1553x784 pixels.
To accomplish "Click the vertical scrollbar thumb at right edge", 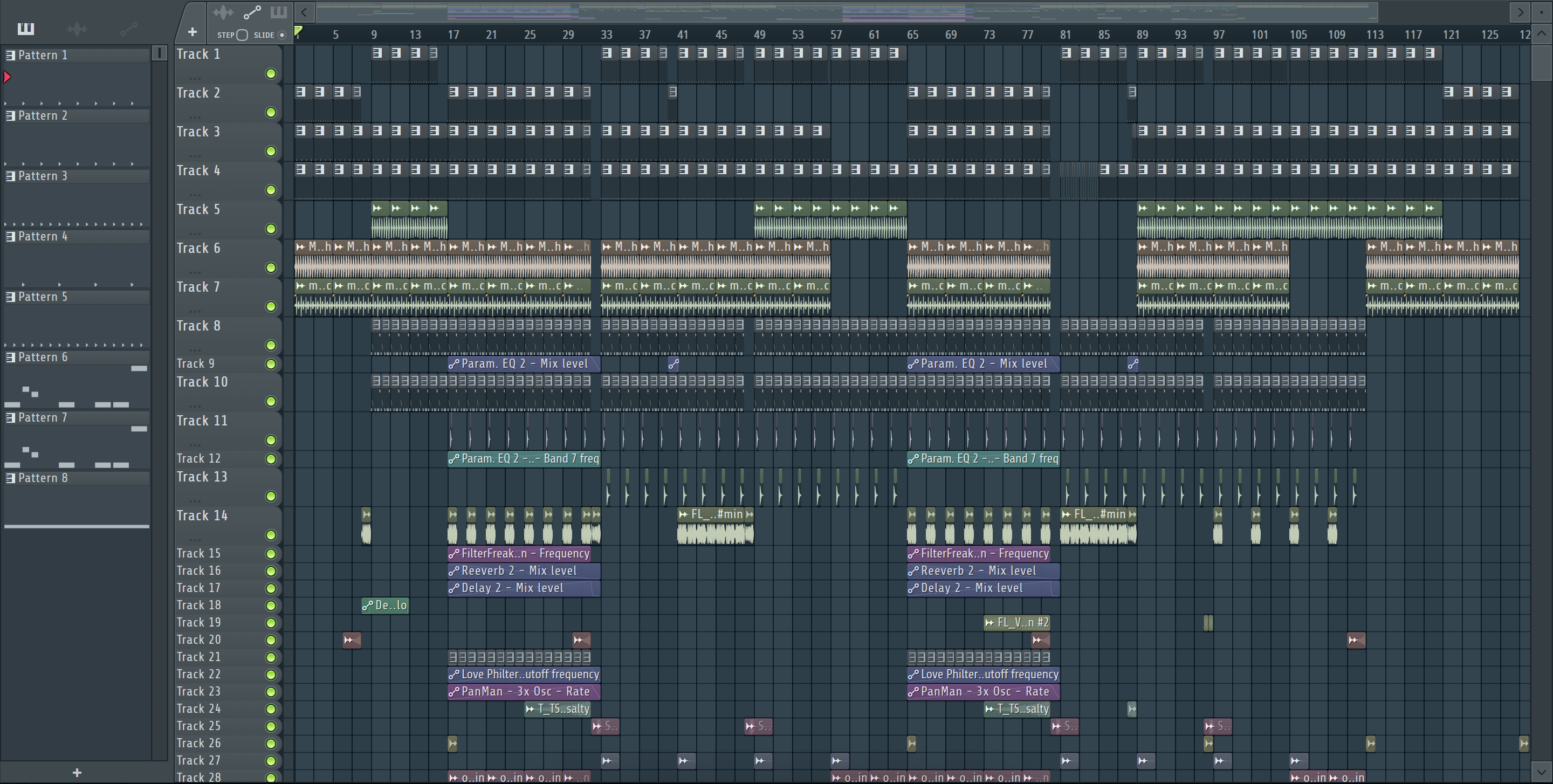I will 1542,62.
